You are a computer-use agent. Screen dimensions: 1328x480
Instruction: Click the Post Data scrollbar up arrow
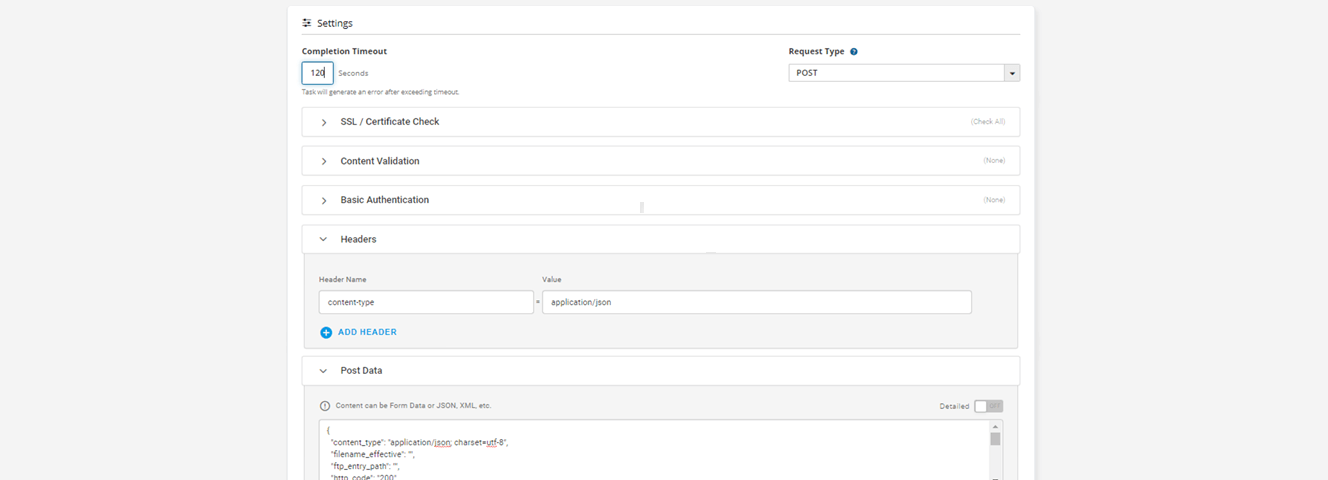pos(995,426)
